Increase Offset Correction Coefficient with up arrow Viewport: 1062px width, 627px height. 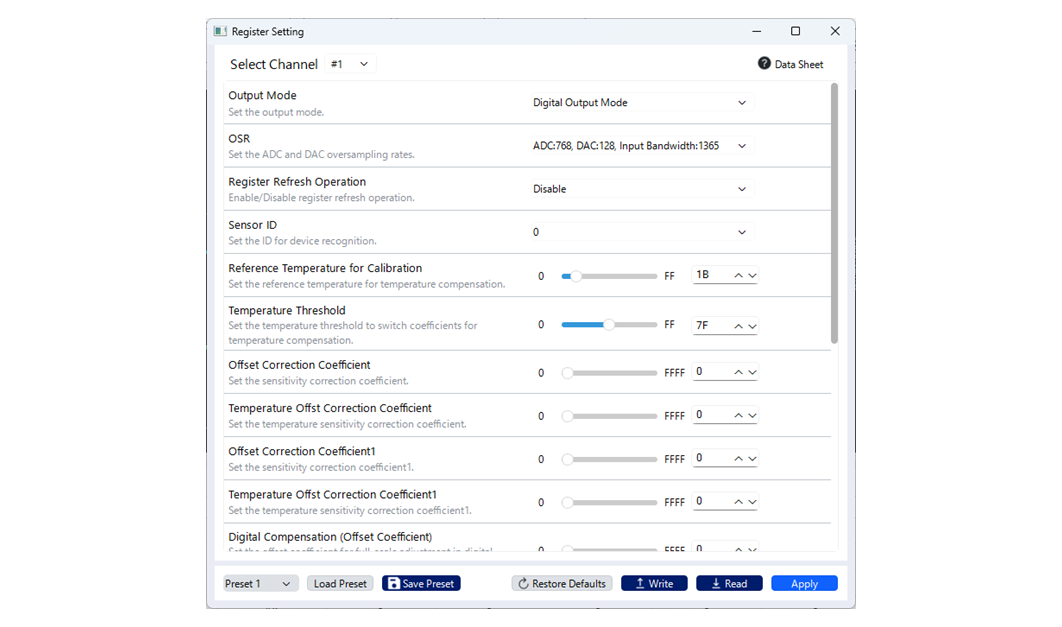[x=738, y=373]
